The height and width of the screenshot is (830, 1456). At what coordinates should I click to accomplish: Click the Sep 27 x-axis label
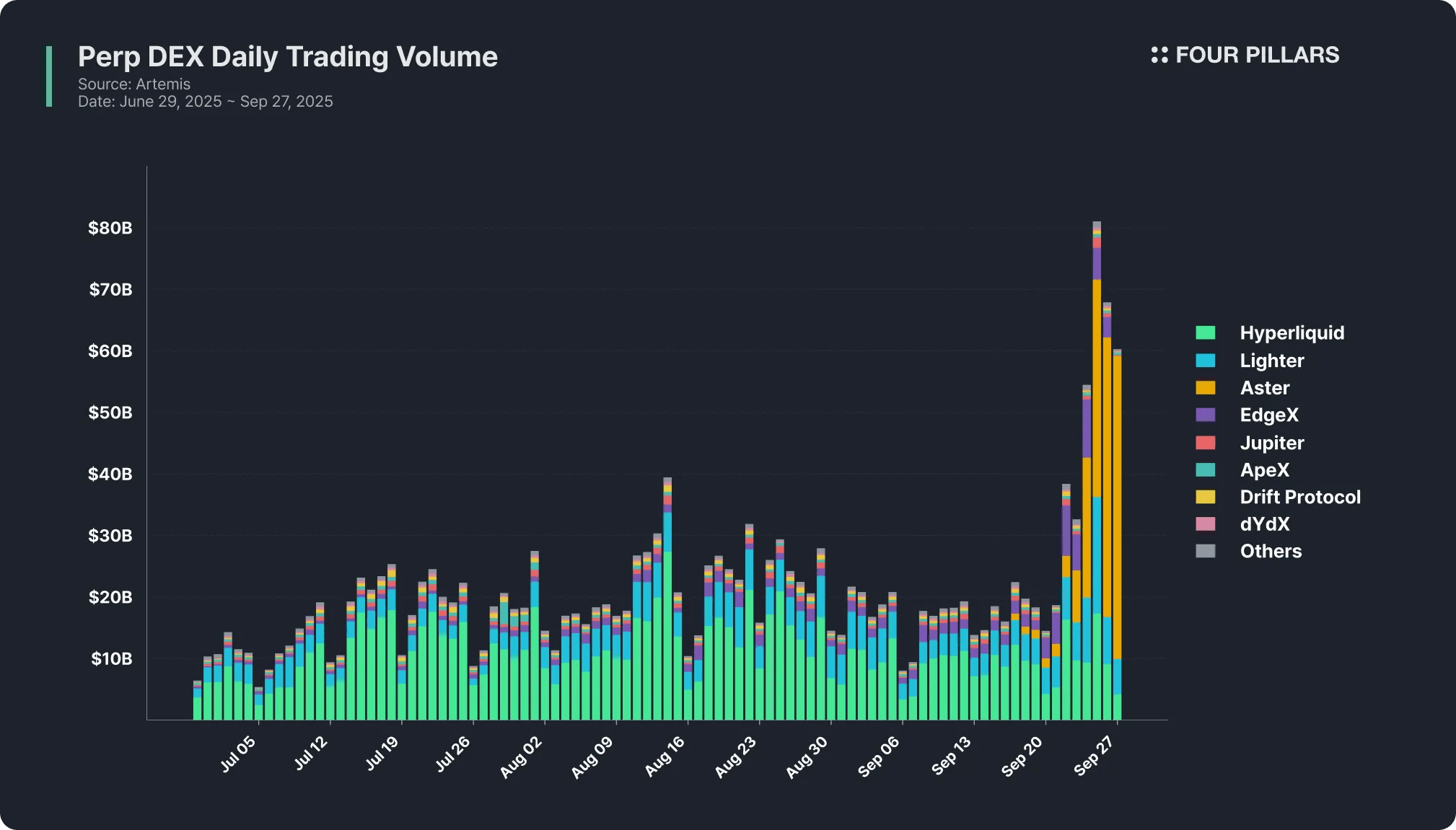pos(1094,756)
